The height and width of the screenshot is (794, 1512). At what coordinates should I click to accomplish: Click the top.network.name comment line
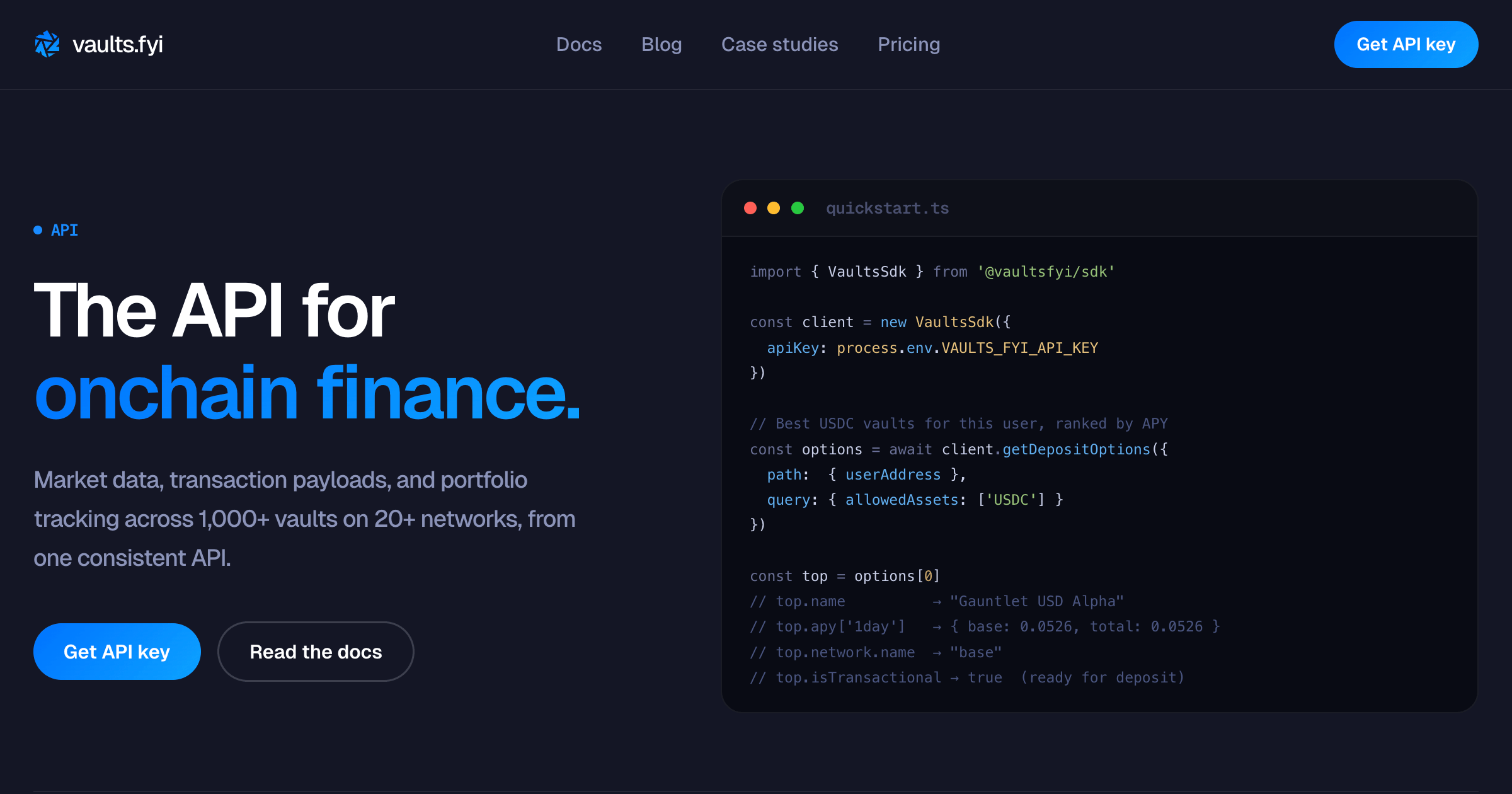[876, 652]
